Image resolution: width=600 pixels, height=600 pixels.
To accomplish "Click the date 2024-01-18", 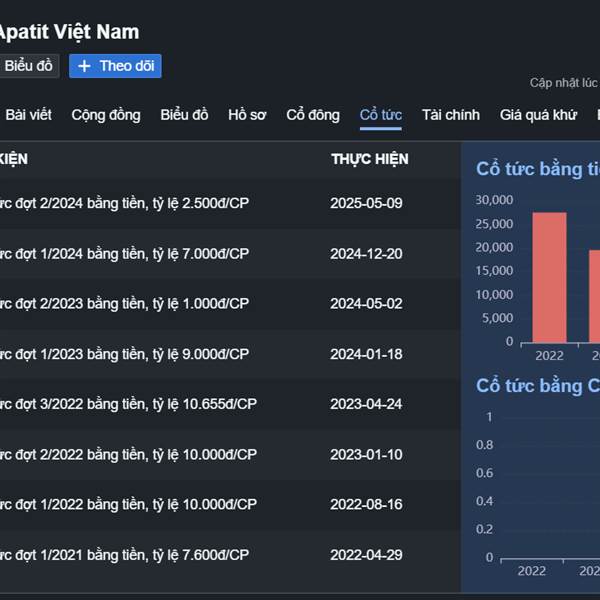I will [366, 354].
